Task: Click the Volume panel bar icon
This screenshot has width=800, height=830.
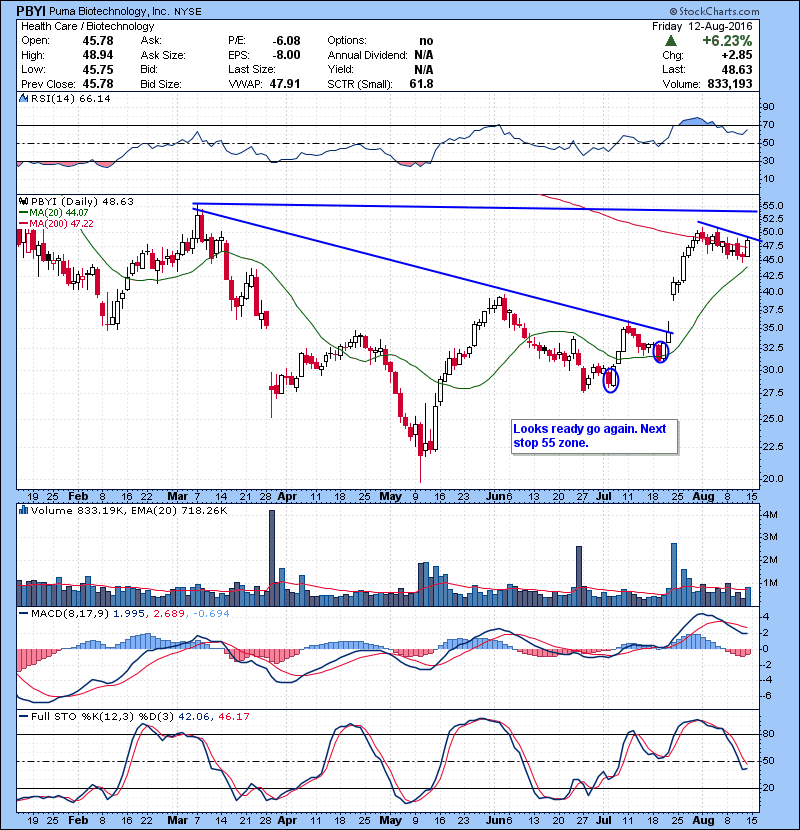Action: [23, 511]
